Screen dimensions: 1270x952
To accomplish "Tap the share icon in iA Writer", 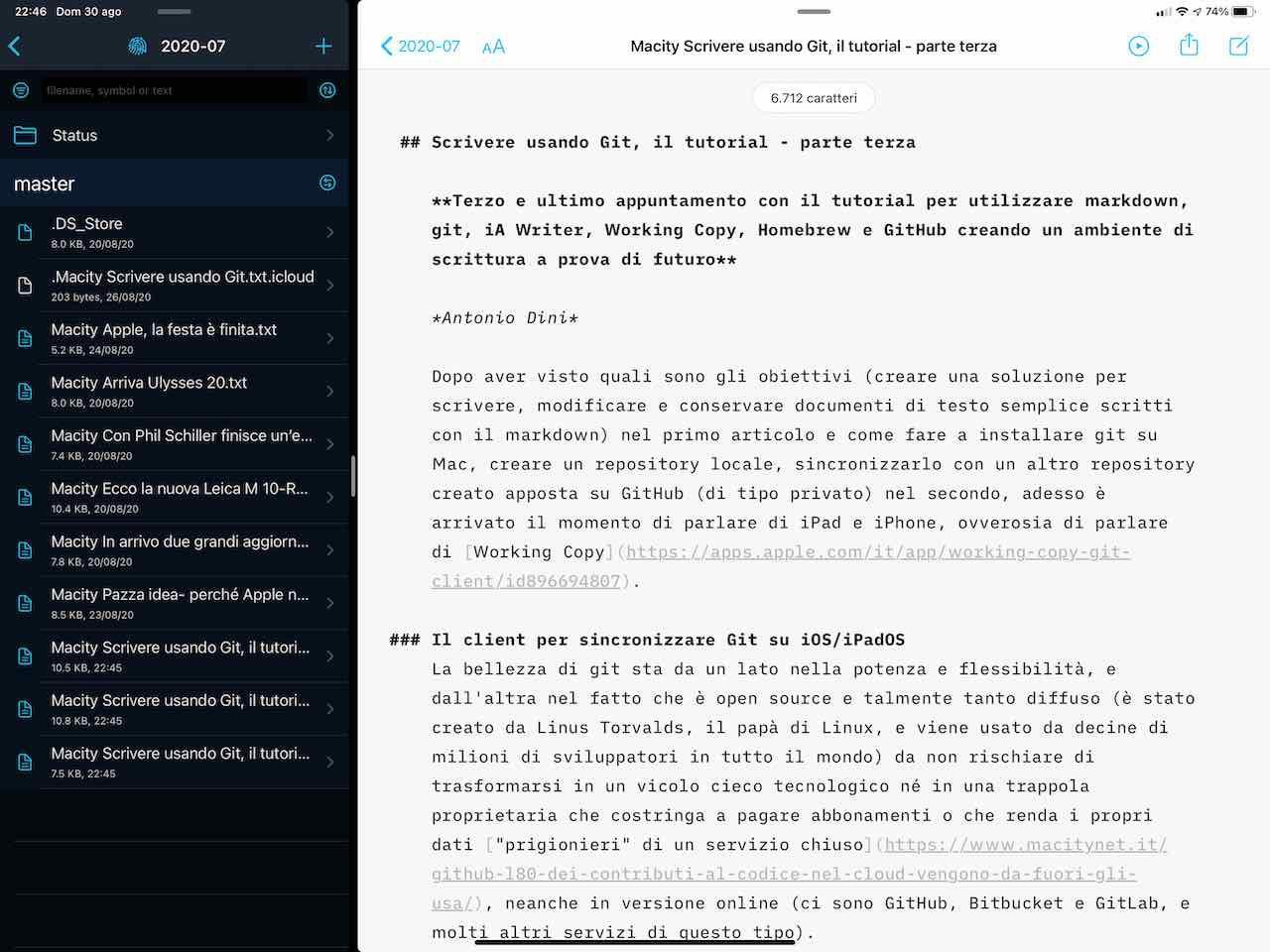I will coord(1189,46).
